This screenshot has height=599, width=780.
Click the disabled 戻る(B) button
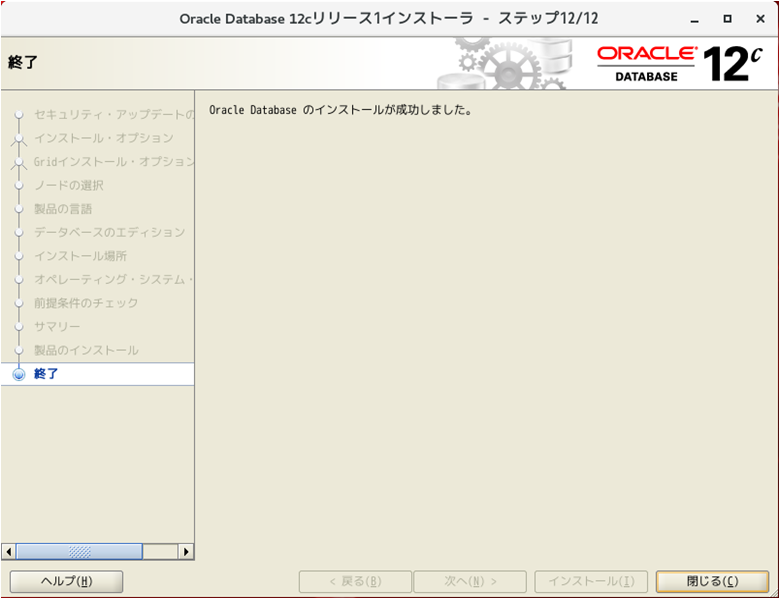click(x=355, y=581)
